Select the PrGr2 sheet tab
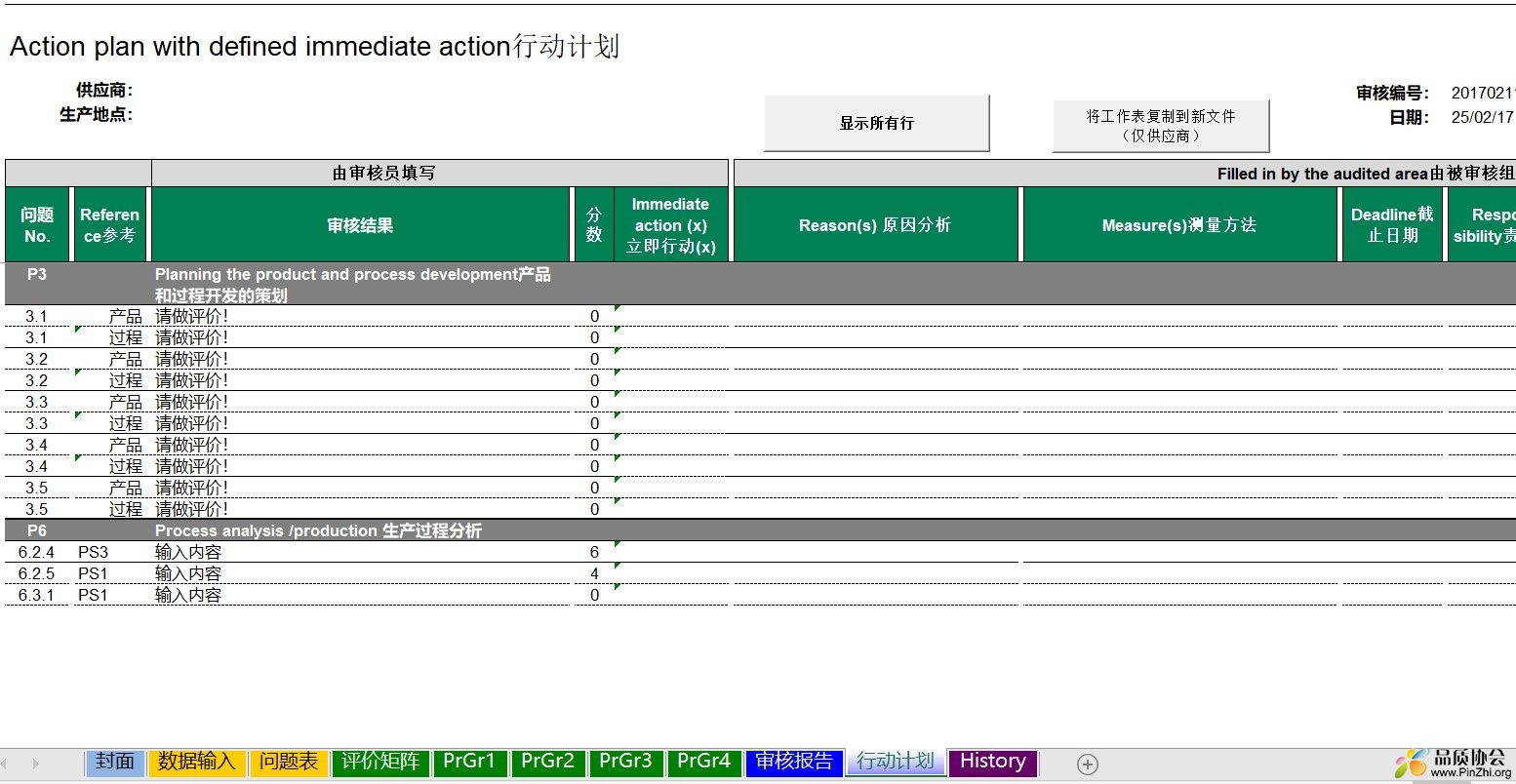This screenshot has width=1516, height=784. coord(547,762)
